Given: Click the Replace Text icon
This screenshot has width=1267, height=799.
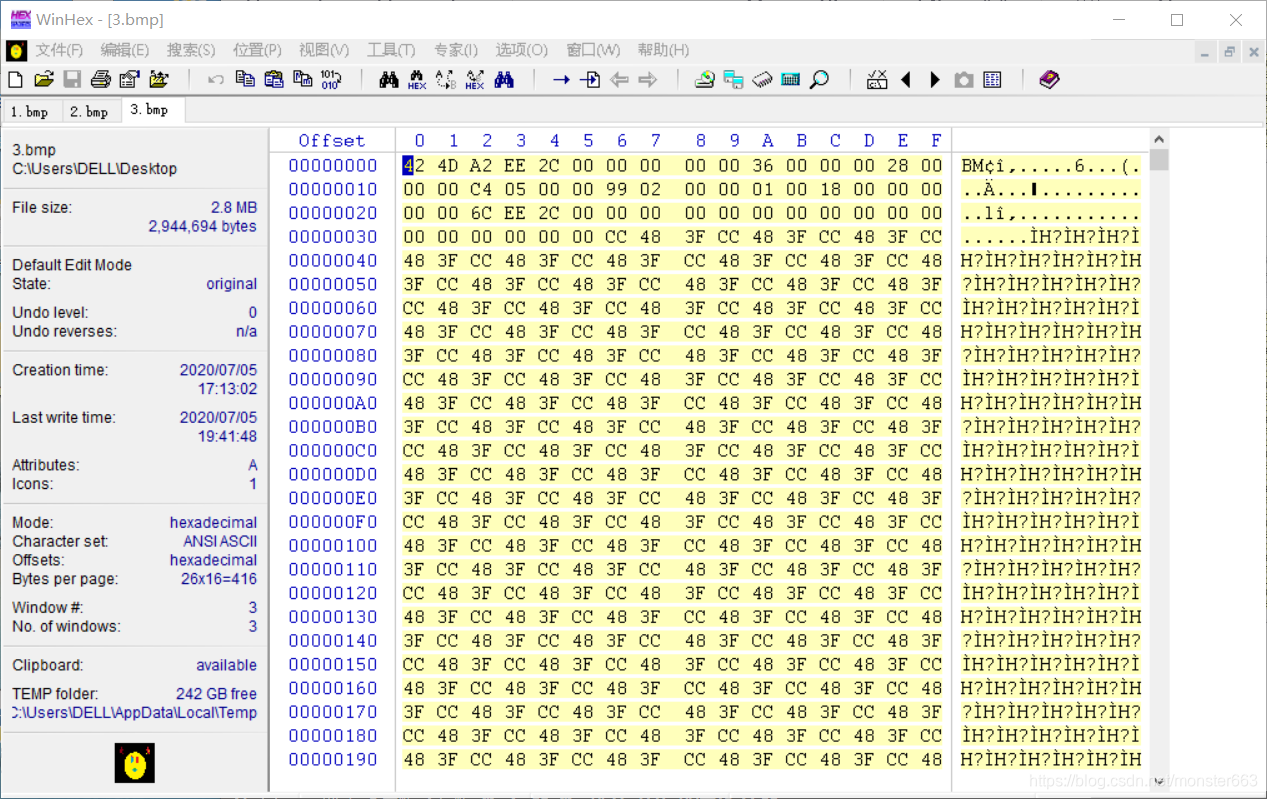Looking at the screenshot, I should coord(446,79).
